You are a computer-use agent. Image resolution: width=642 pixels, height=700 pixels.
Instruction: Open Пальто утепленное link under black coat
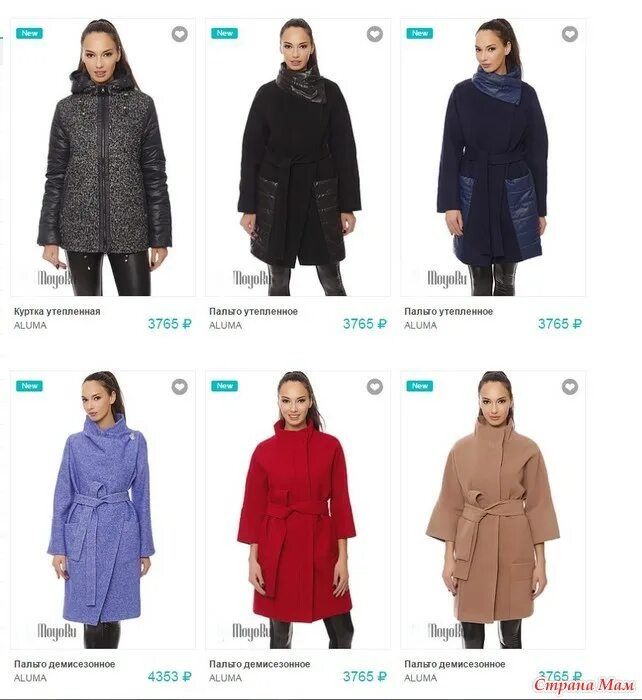click(x=253, y=312)
